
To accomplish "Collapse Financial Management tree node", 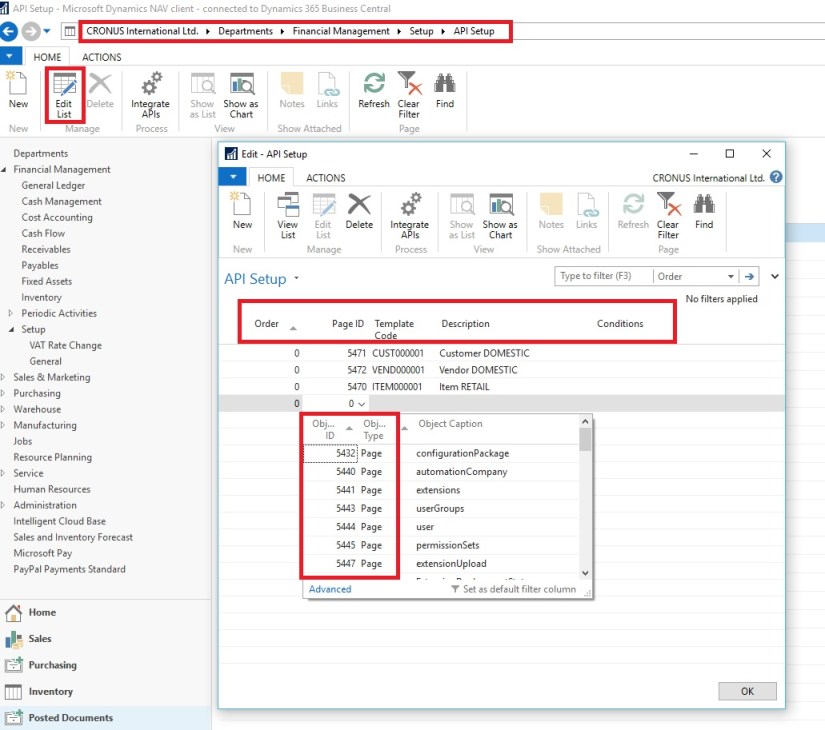I will [4, 169].
